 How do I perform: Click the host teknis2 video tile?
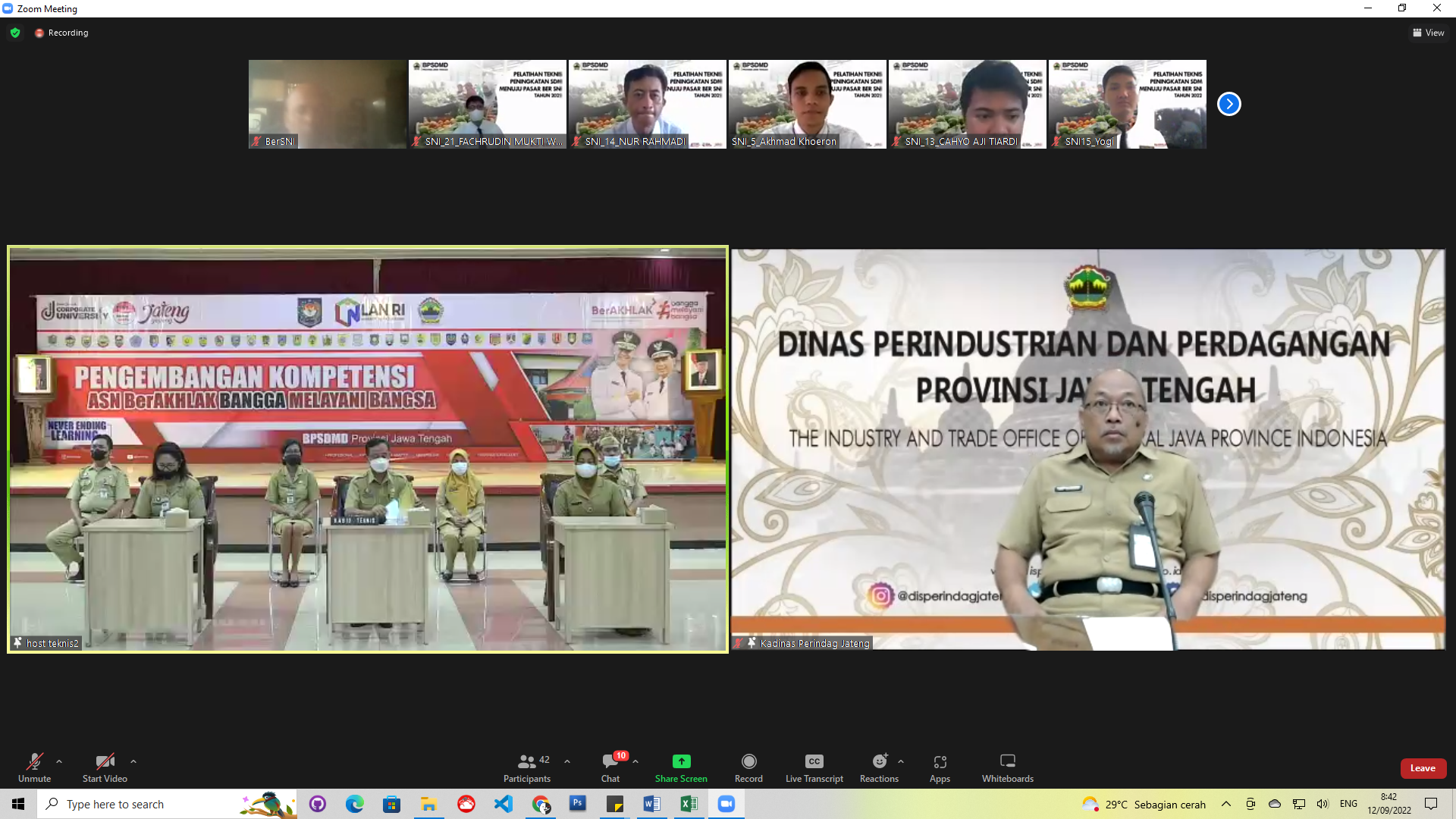(368, 449)
